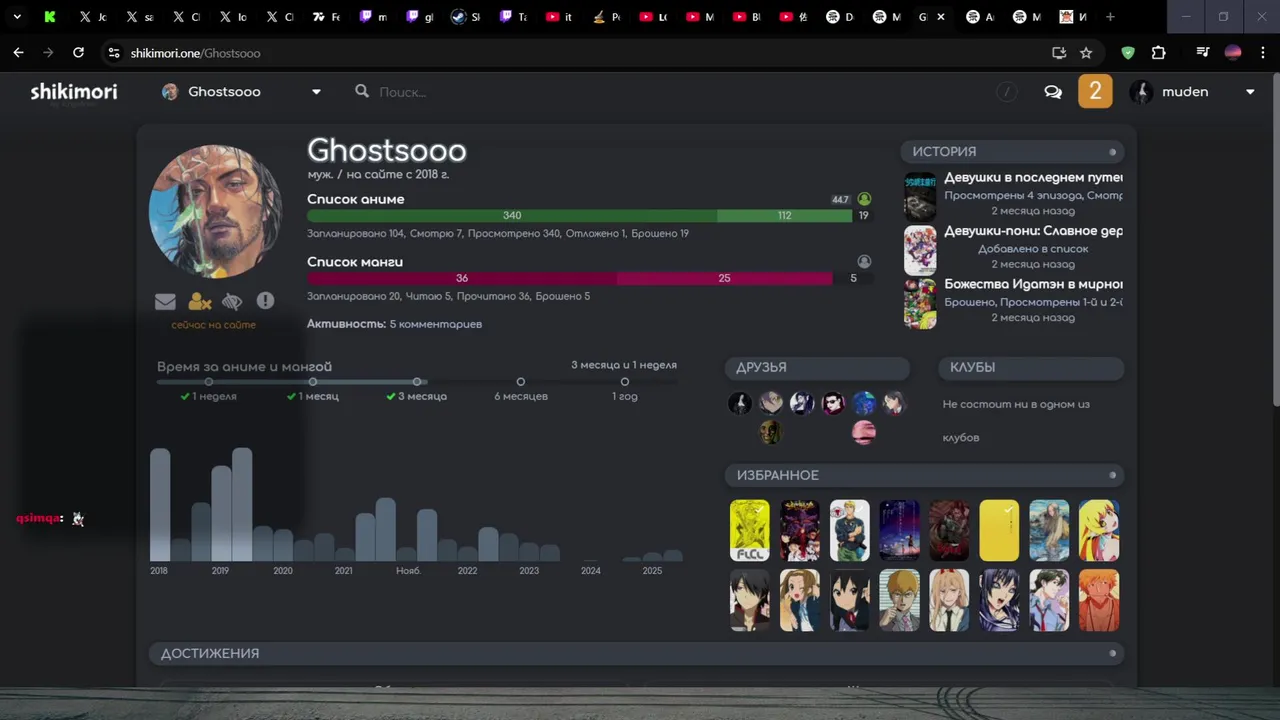Go back with browser back arrow

pyautogui.click(x=18, y=53)
